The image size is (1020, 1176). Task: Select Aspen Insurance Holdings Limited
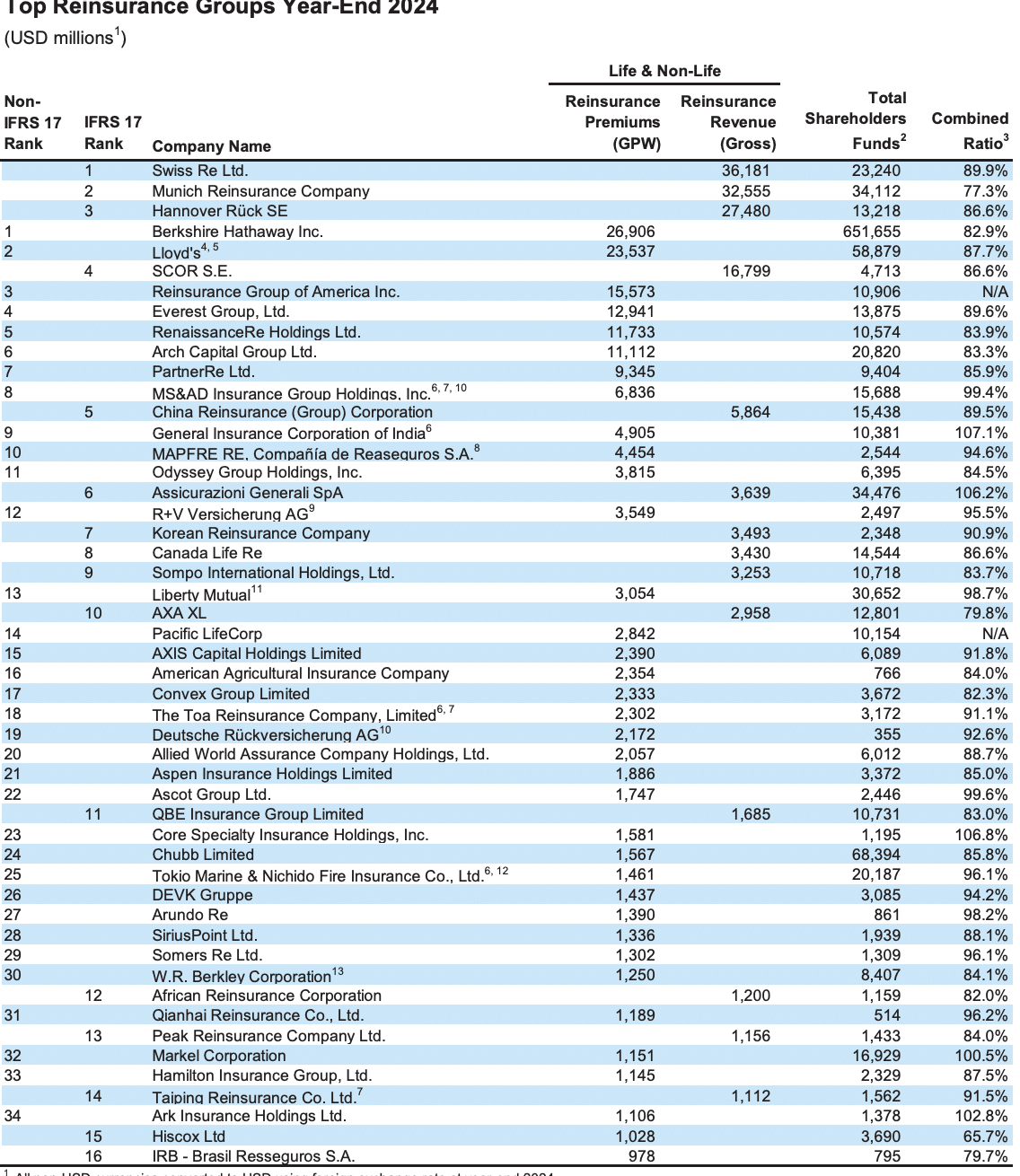pyautogui.click(x=272, y=774)
